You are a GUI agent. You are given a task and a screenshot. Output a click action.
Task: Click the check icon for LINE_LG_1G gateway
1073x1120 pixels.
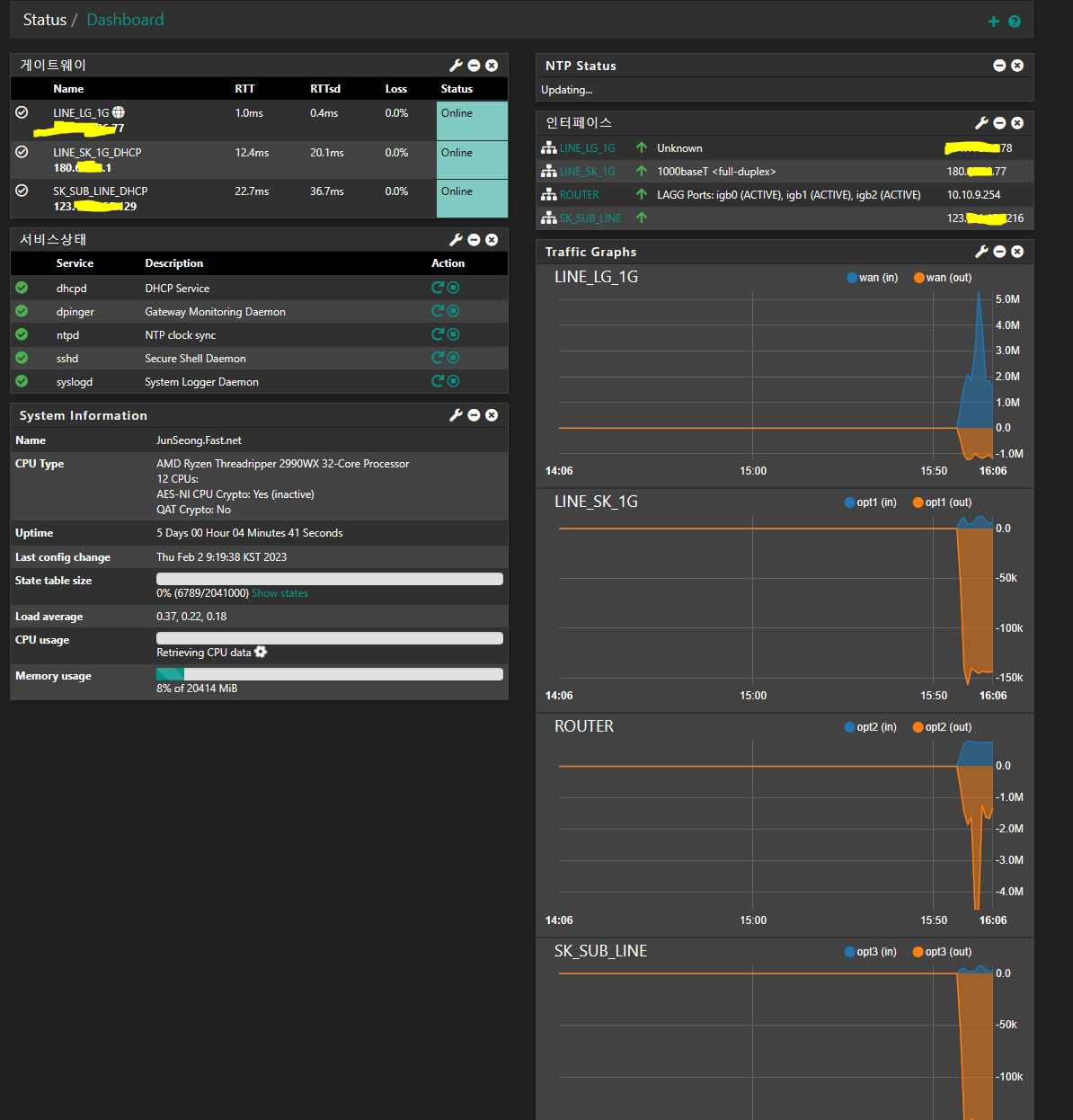pos(22,112)
